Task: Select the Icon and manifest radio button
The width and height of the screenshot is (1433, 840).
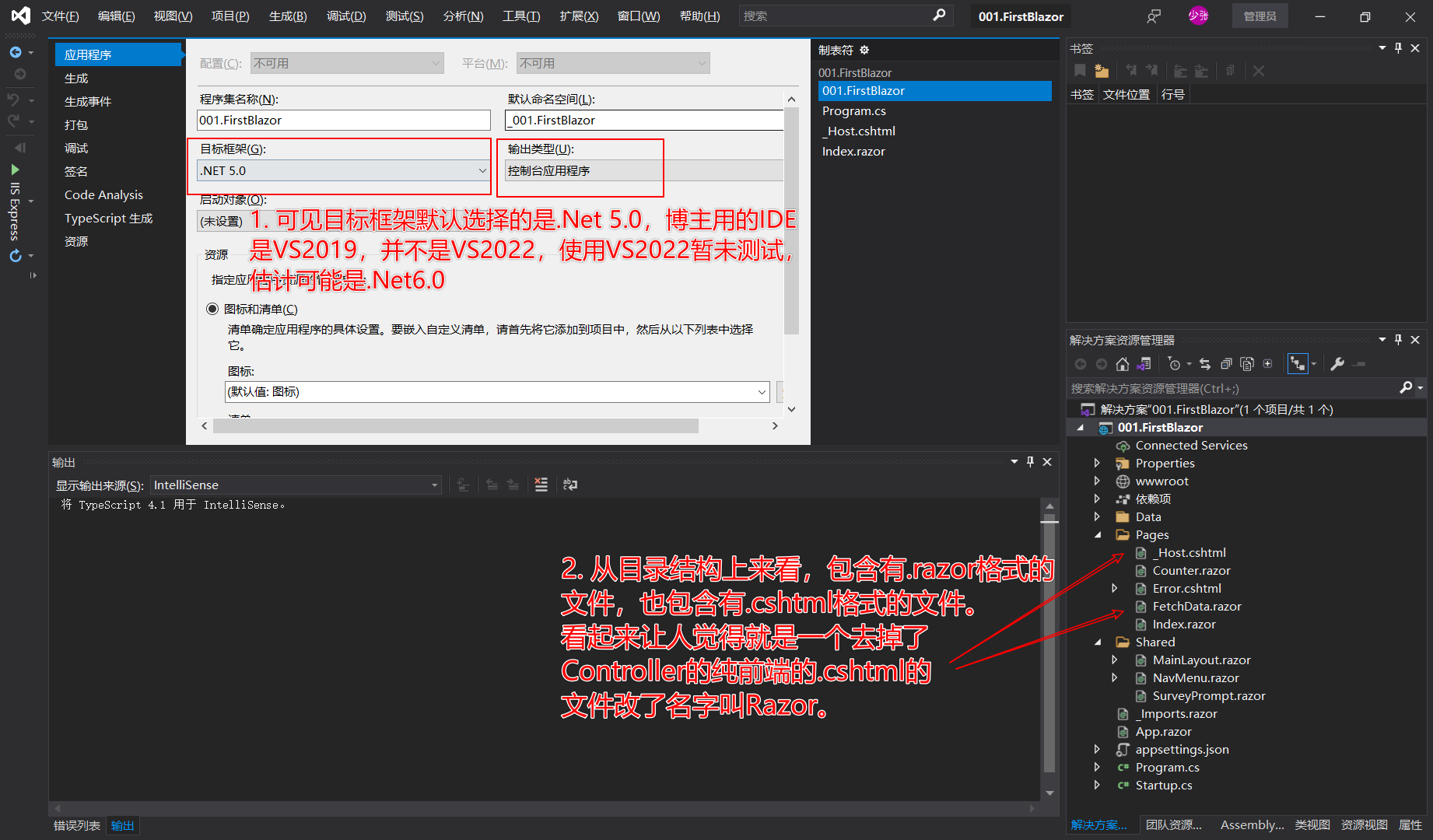Action: coord(212,309)
